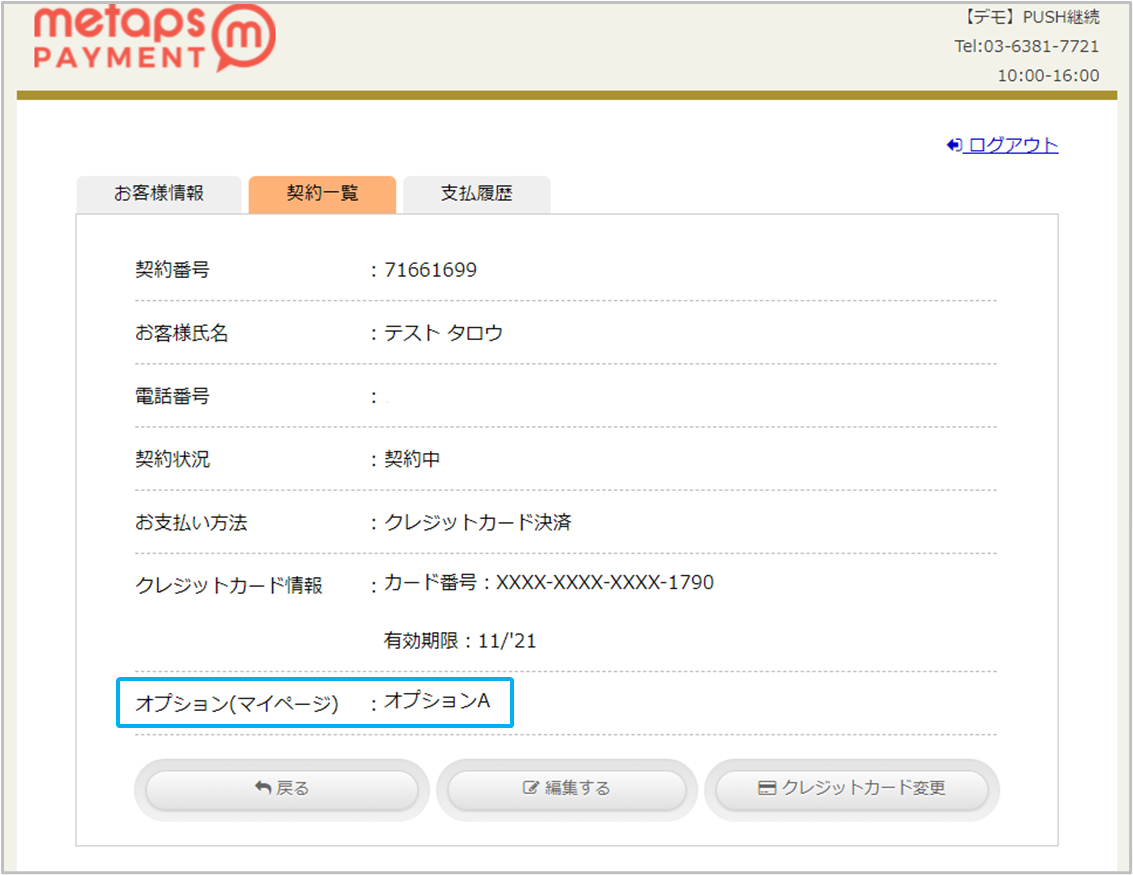
Task: Click the オプションA value
Action: tap(437, 702)
